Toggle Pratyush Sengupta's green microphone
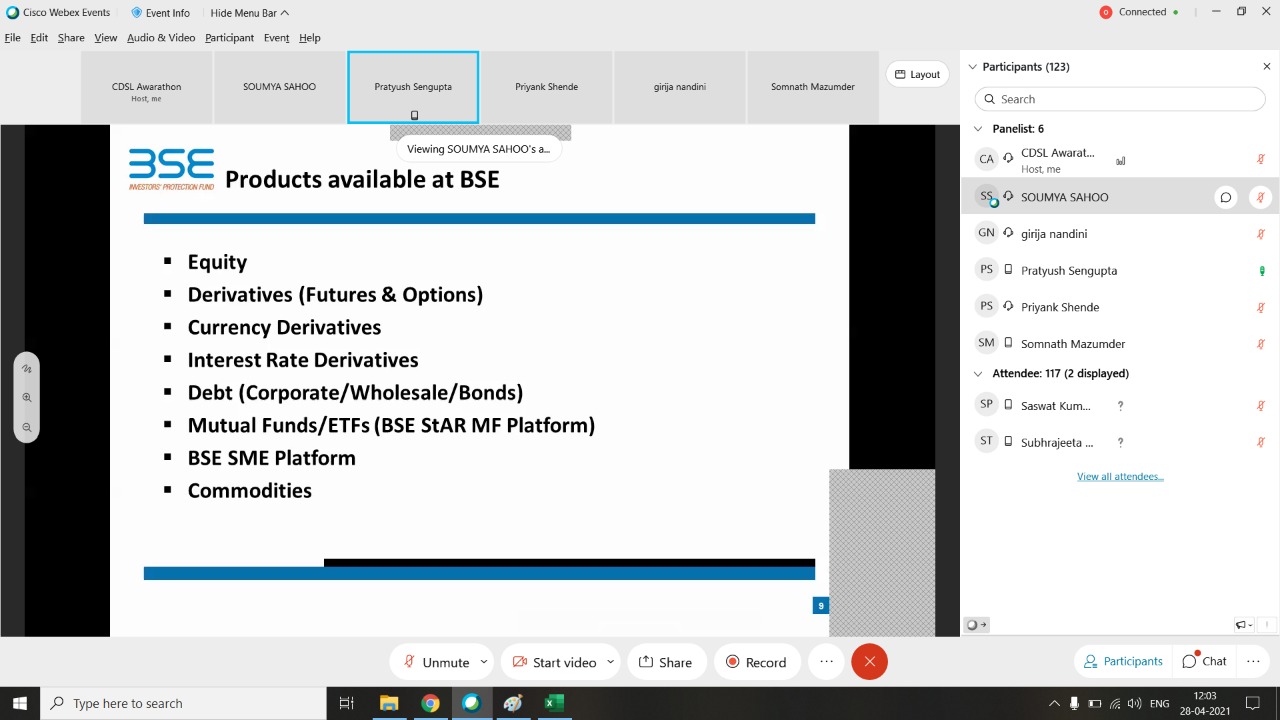Image resolution: width=1280 pixels, height=720 pixels. [1261, 271]
